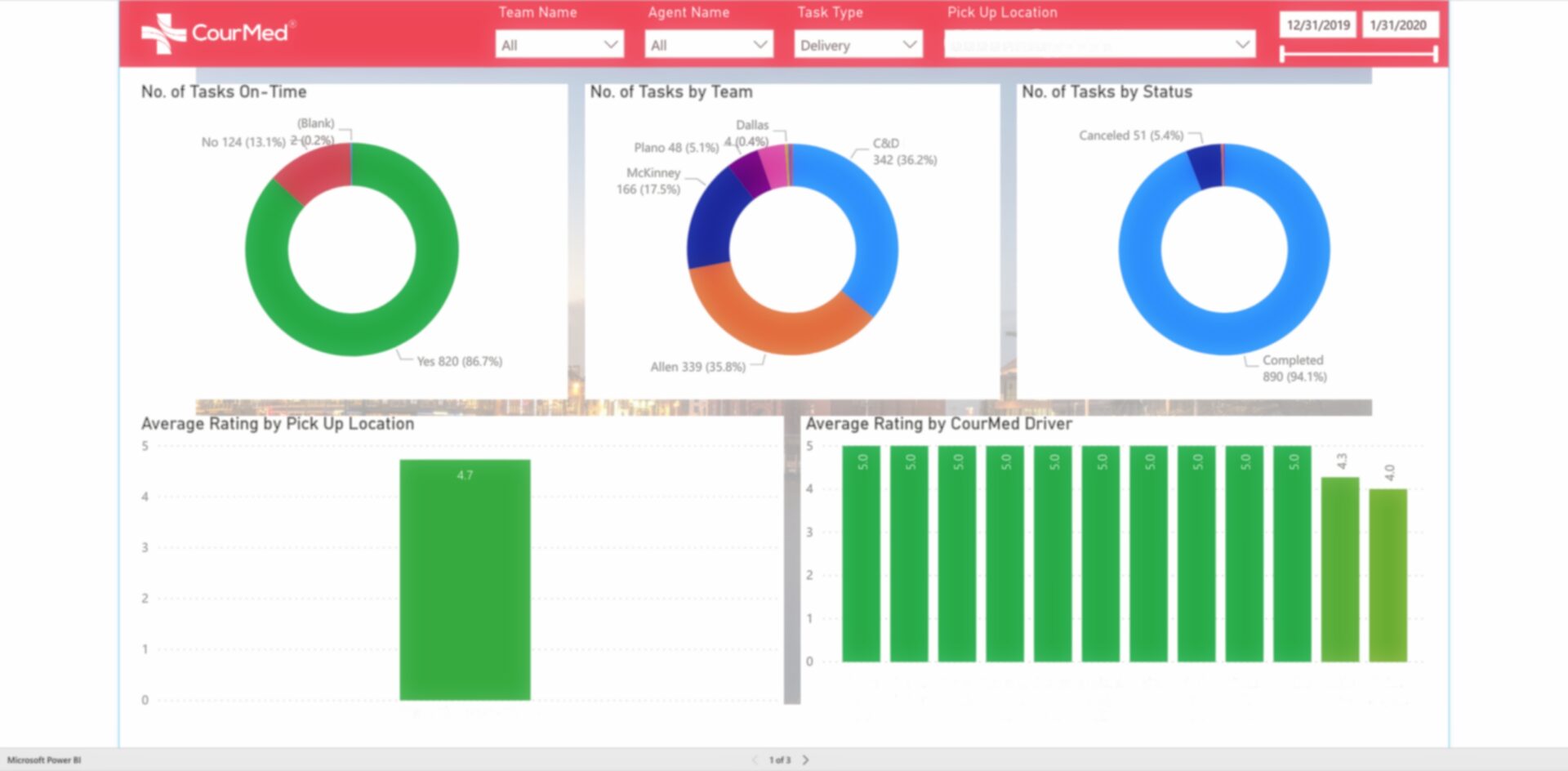Click the 'C&D 342 (36.2%)' label
The image size is (1568, 771).
point(905,152)
